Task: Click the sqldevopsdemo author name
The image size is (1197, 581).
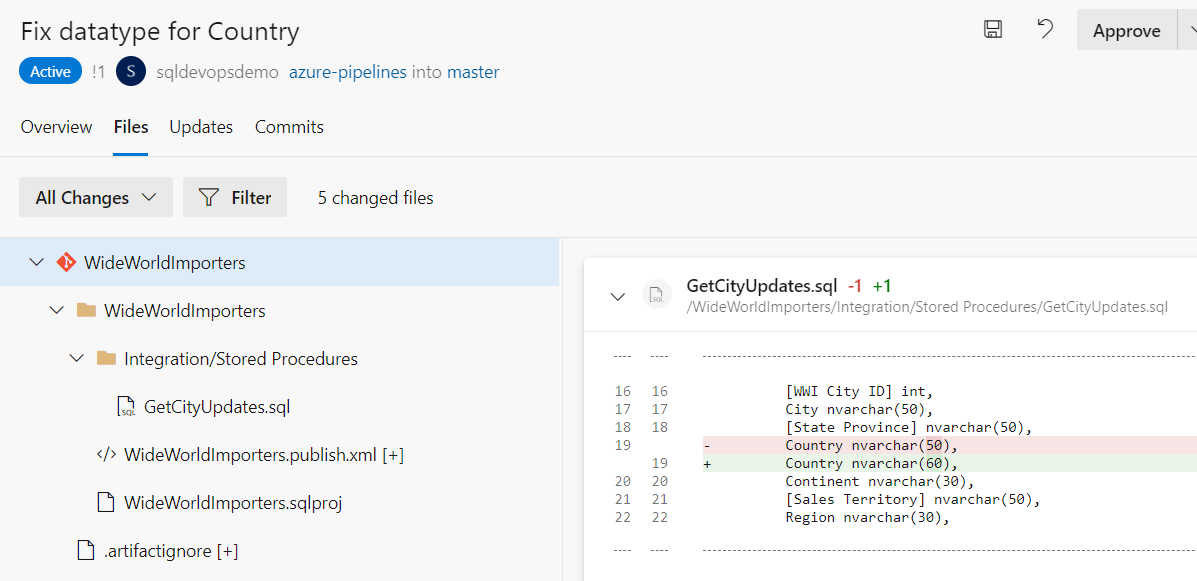Action: (x=217, y=73)
